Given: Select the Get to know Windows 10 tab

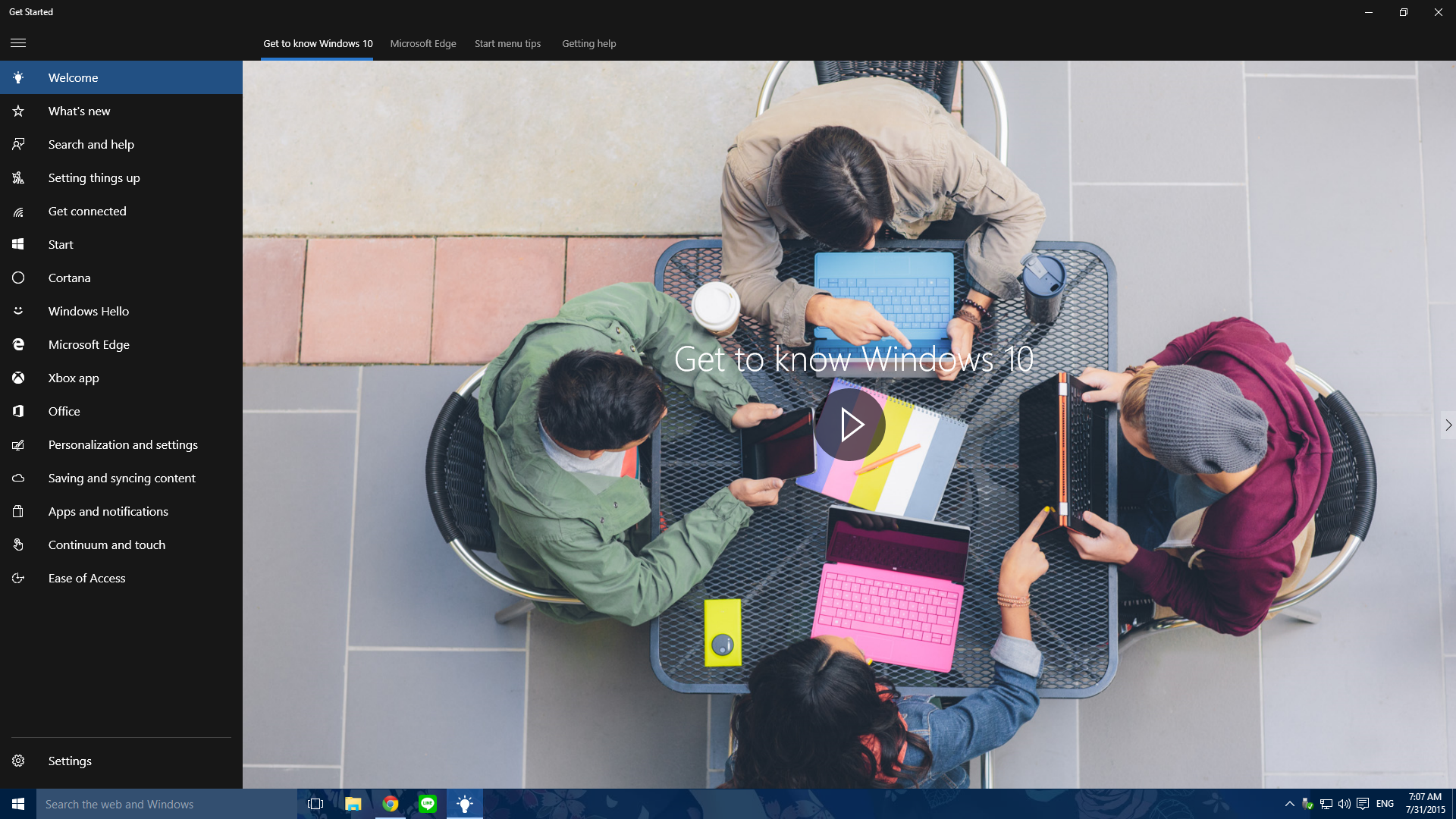Looking at the screenshot, I should [318, 44].
